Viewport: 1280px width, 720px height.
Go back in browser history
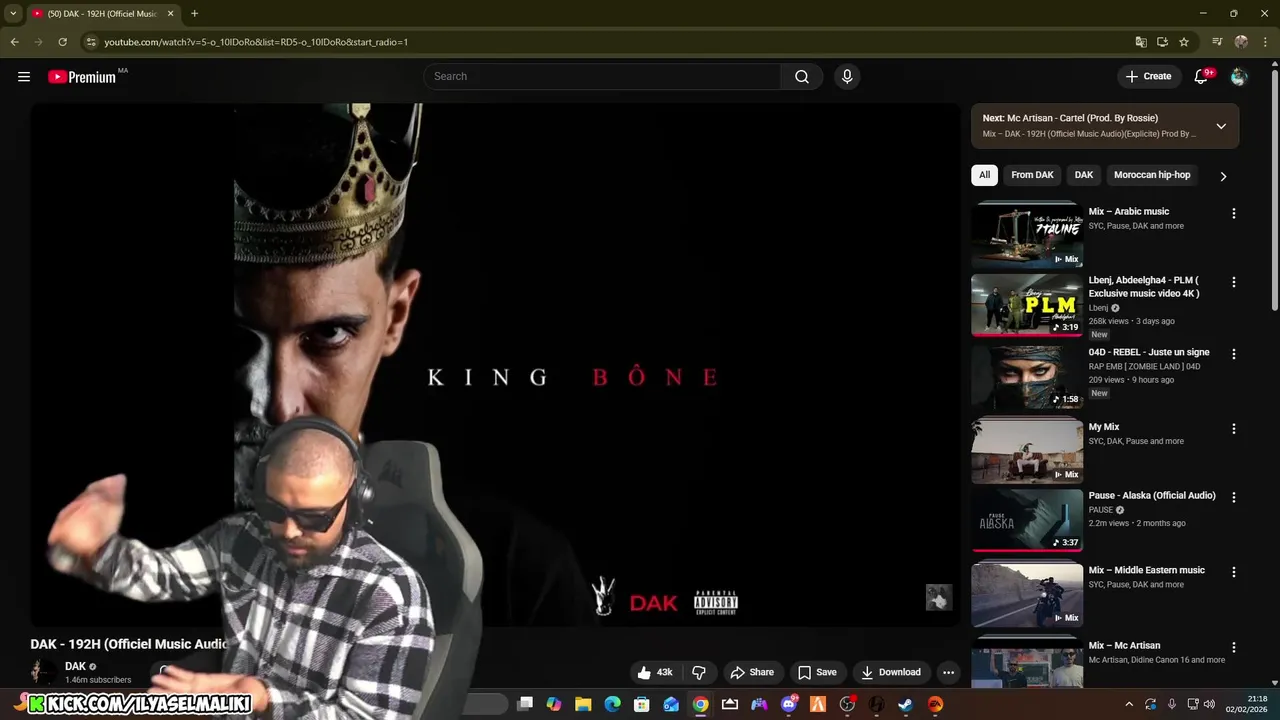tap(14, 42)
